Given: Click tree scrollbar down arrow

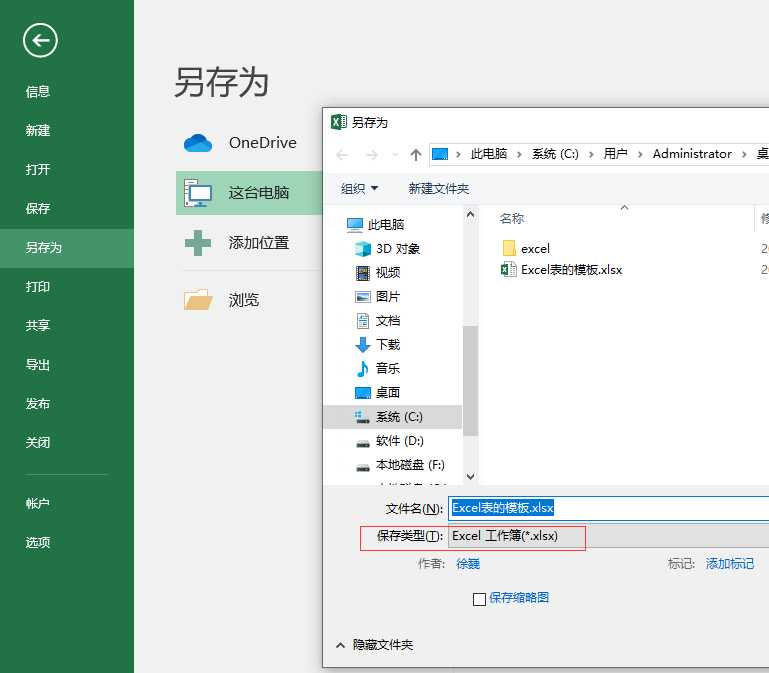Looking at the screenshot, I should [x=470, y=476].
